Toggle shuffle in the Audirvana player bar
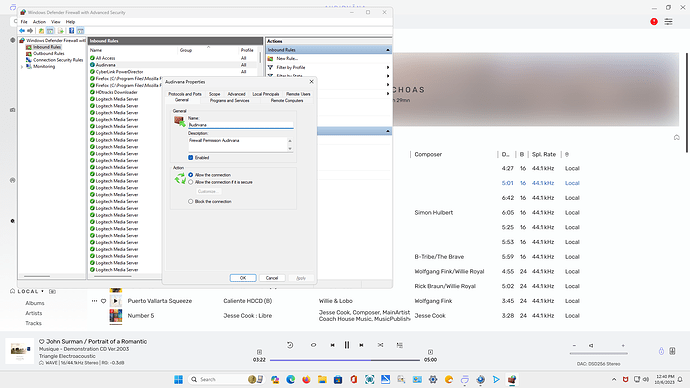The width and height of the screenshot is (690, 388). 380,345
